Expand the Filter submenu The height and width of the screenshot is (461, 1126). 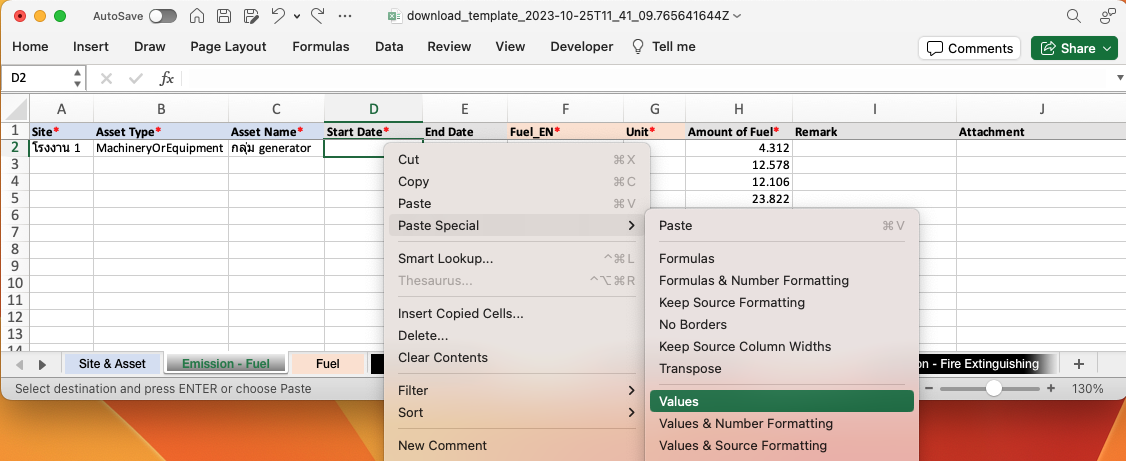coord(517,390)
